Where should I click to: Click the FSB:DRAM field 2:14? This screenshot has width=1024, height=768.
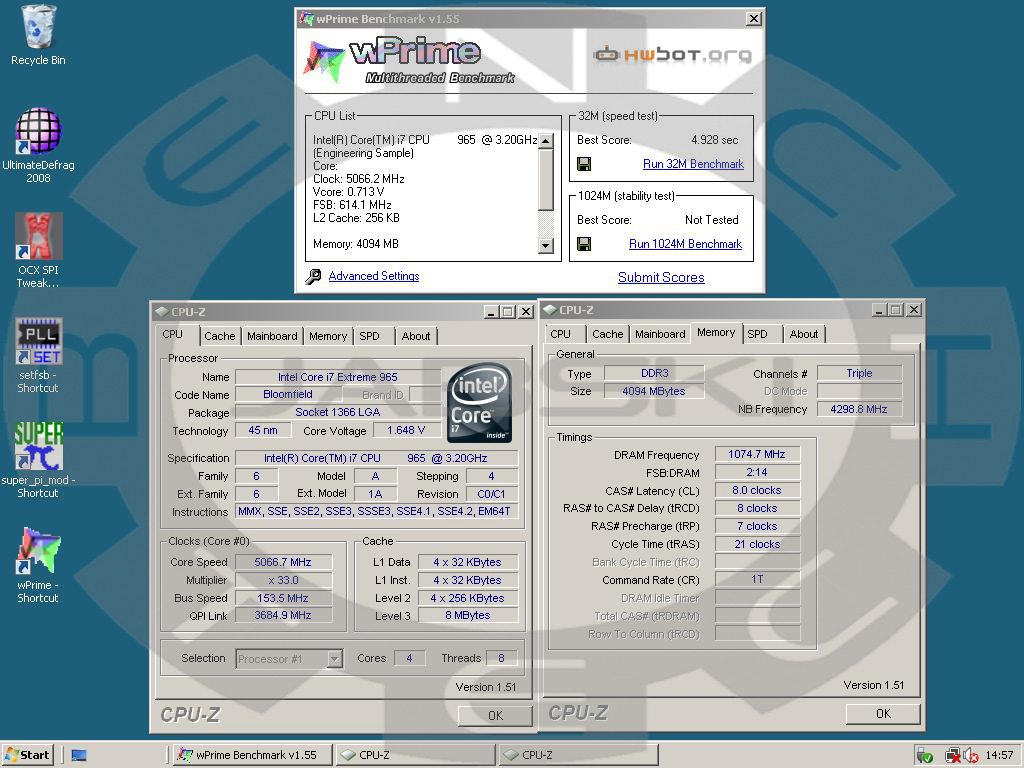[x=757, y=472]
